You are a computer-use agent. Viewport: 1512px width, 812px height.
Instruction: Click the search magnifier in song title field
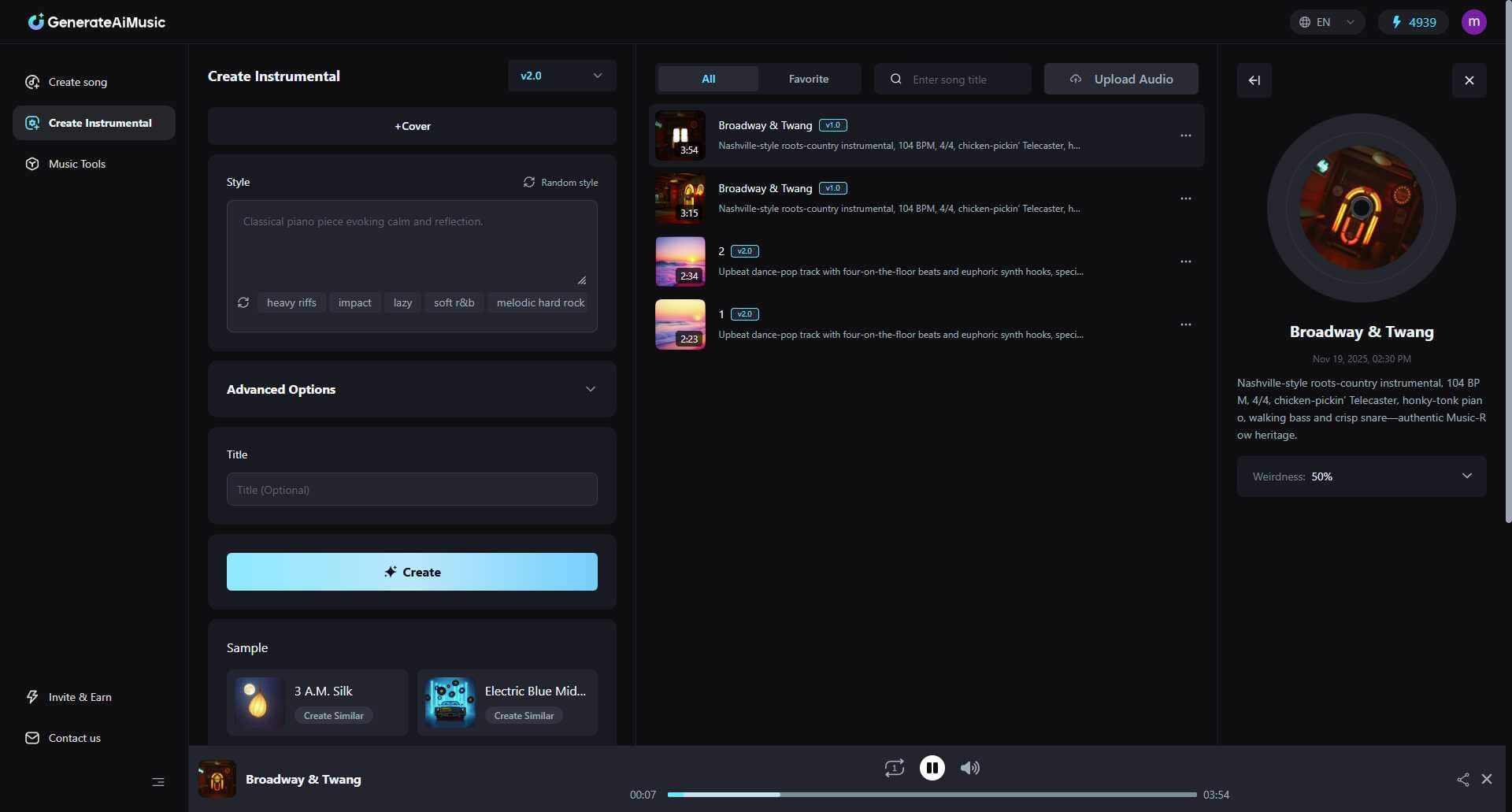click(x=895, y=79)
